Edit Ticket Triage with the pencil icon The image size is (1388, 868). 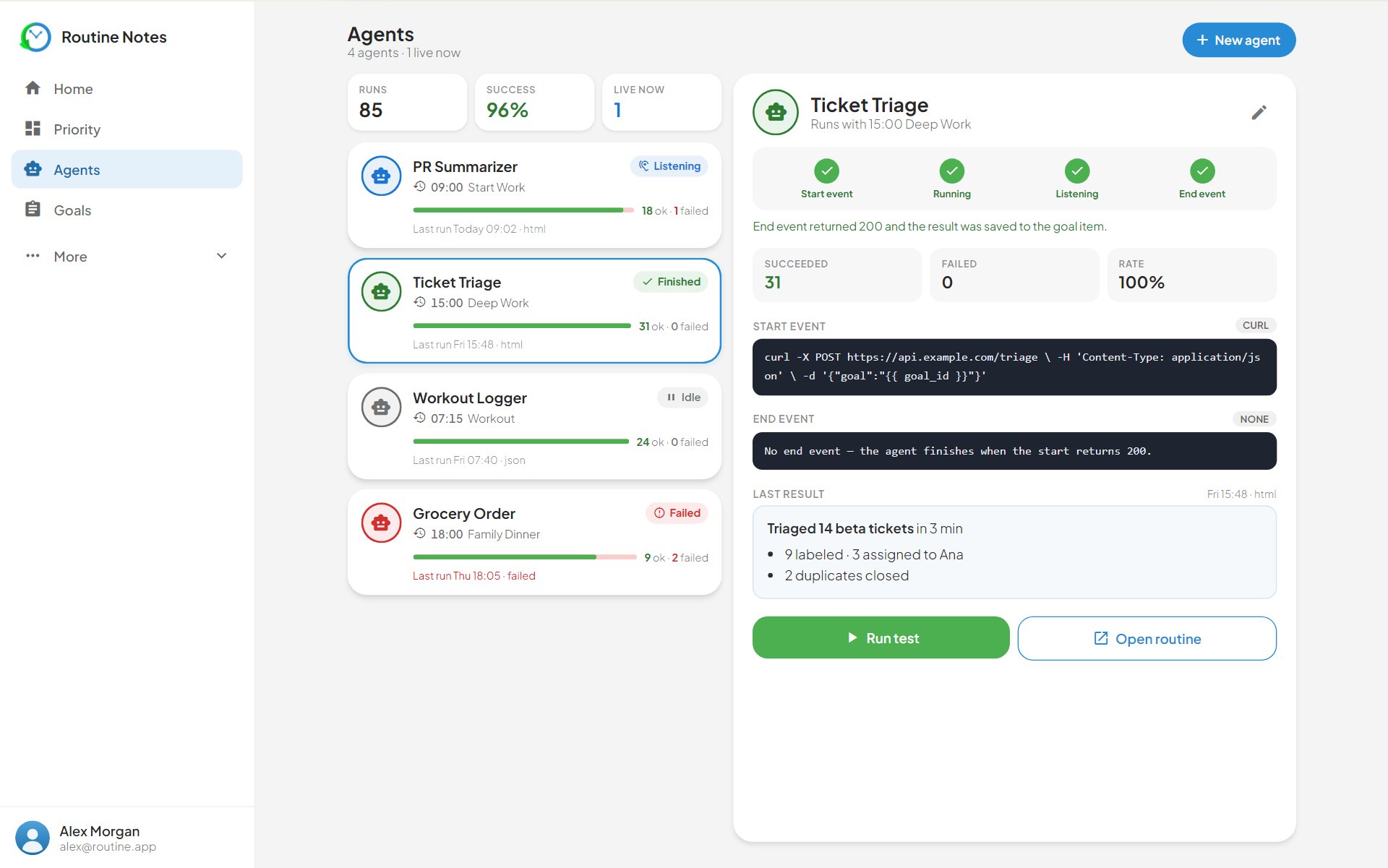(x=1259, y=112)
